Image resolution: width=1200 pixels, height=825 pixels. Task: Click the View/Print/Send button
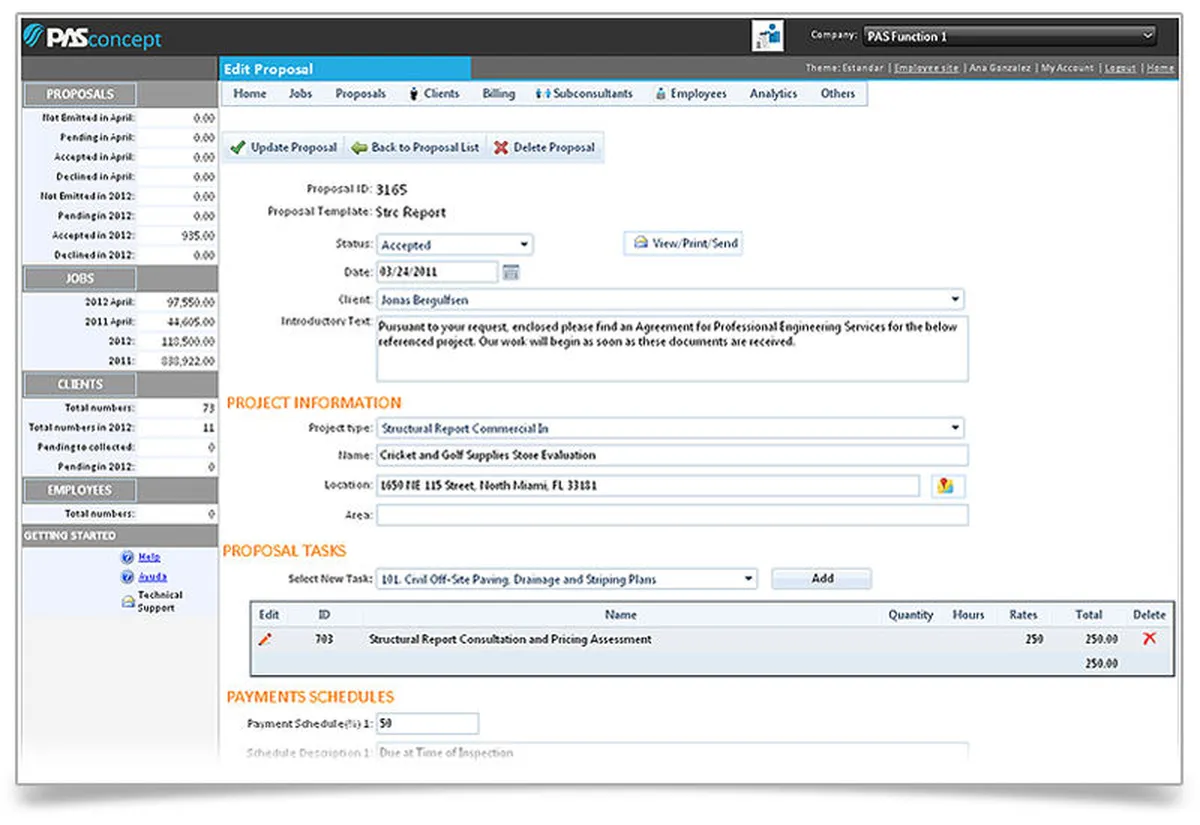point(684,244)
